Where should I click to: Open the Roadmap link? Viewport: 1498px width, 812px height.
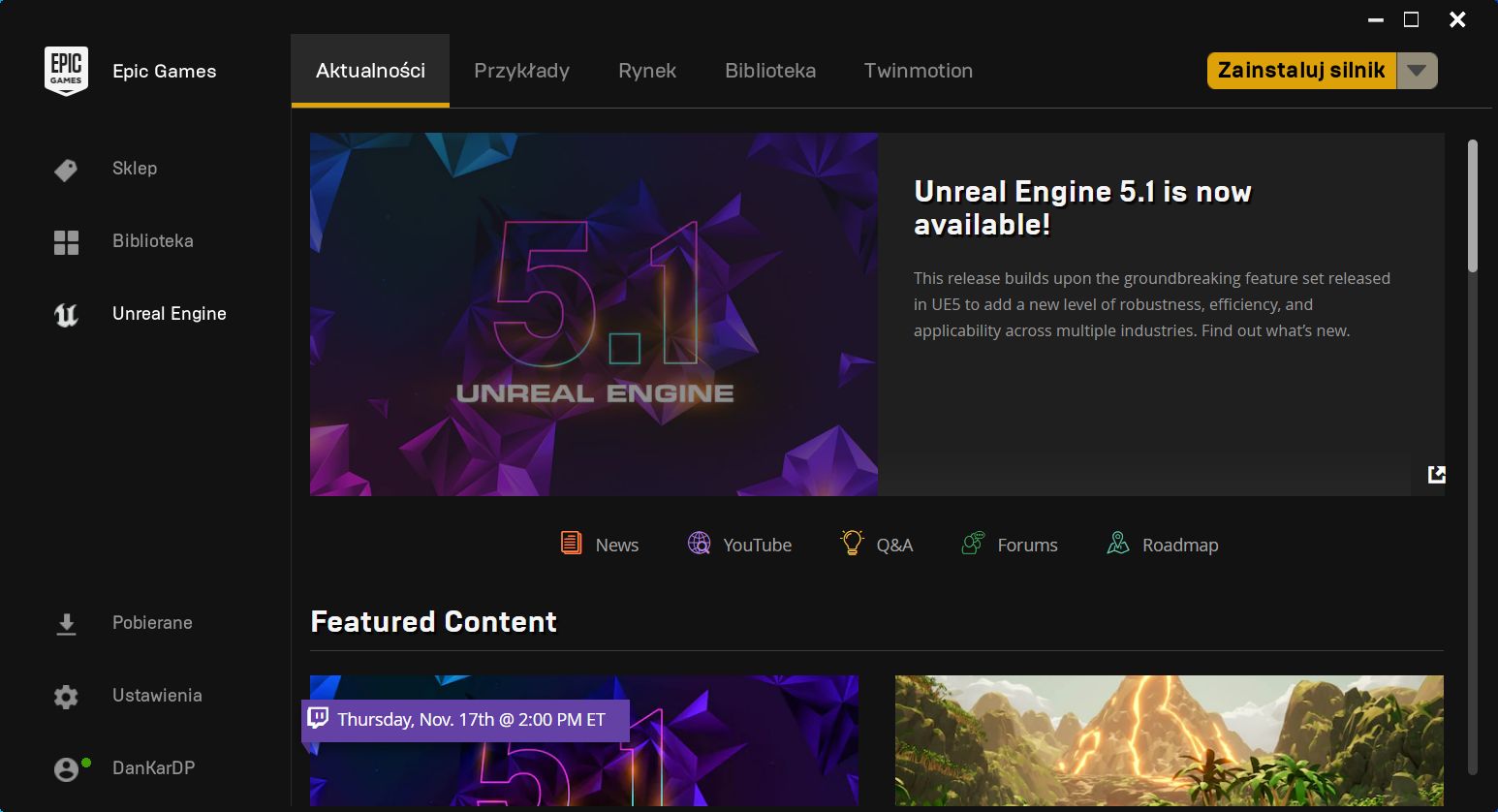(x=1180, y=545)
